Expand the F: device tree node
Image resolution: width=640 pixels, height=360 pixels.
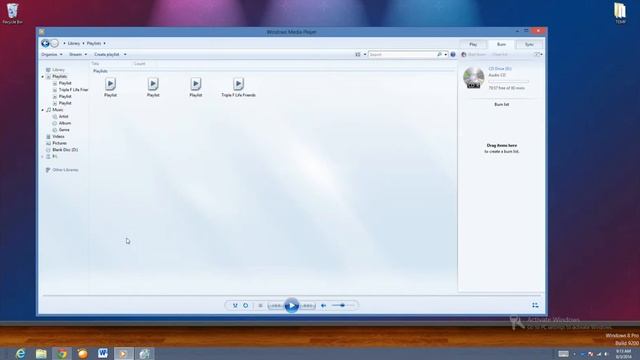coord(42,156)
